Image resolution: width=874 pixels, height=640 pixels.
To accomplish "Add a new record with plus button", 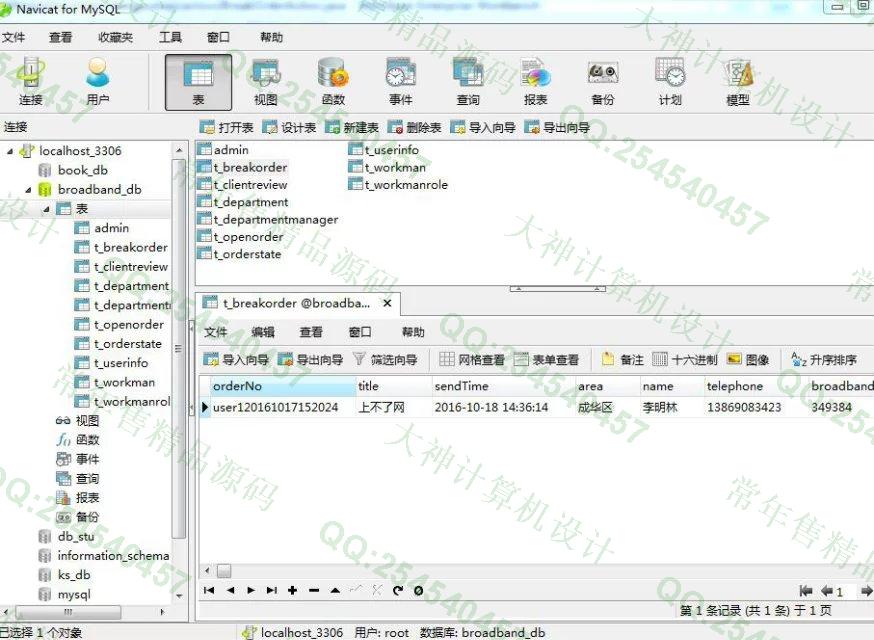I will 293,590.
